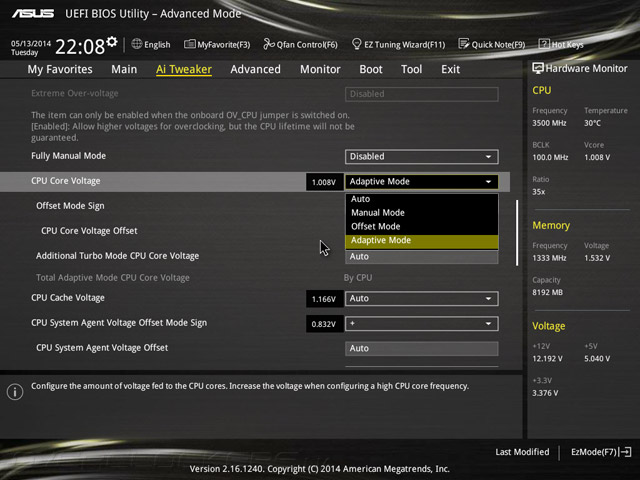Click the Extreme Over-voltage Disabled field
The height and width of the screenshot is (480, 640).
tap(422, 94)
